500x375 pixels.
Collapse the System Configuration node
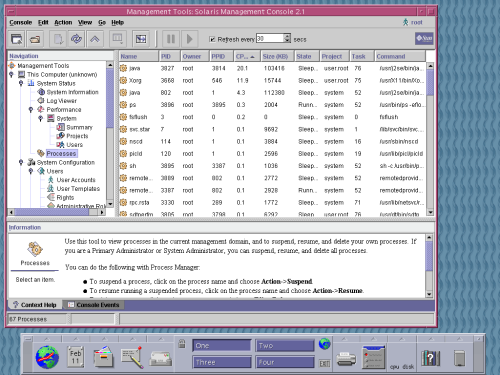[x=21, y=162]
